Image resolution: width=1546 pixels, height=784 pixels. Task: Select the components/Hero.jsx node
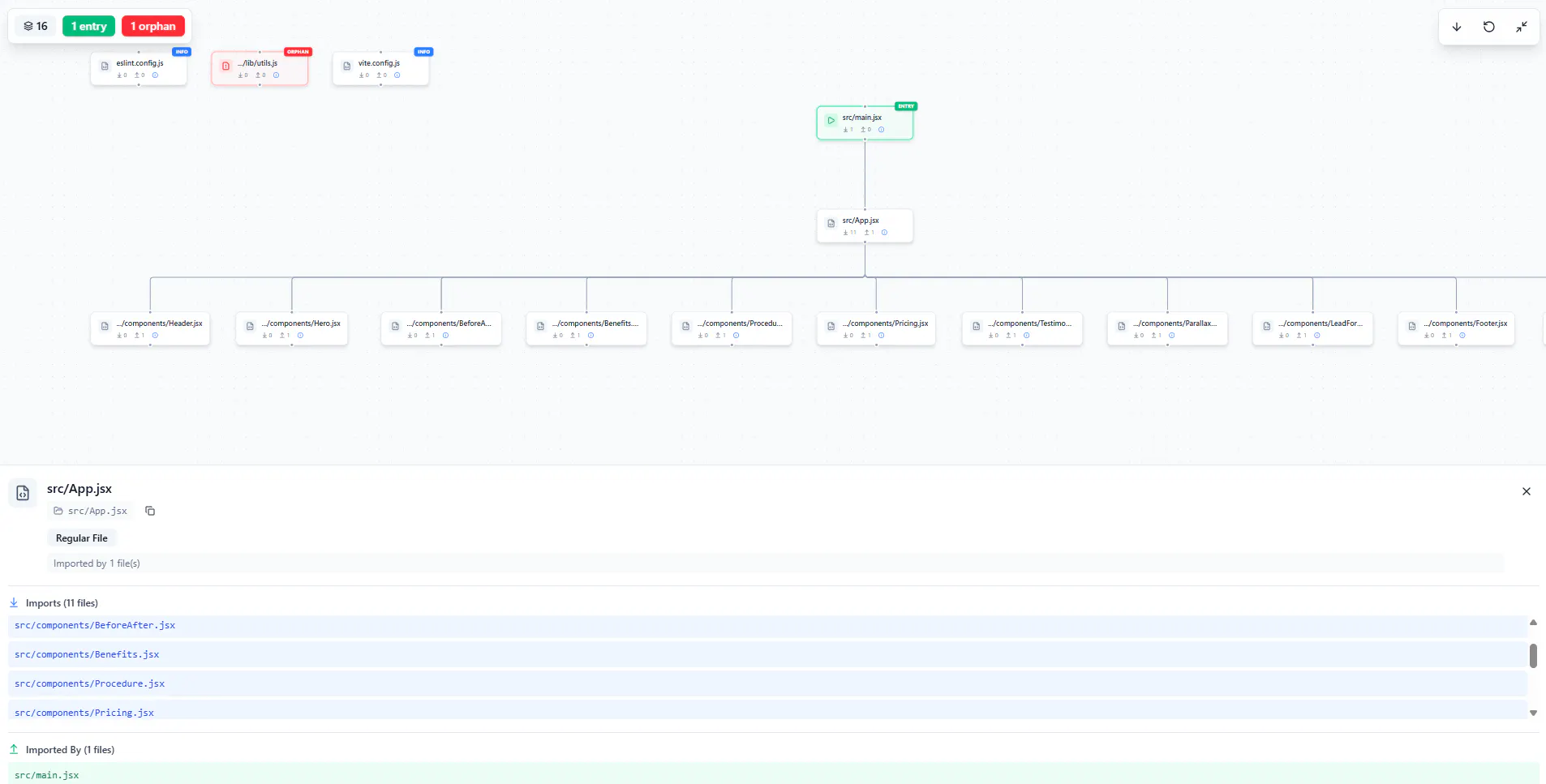(292, 328)
